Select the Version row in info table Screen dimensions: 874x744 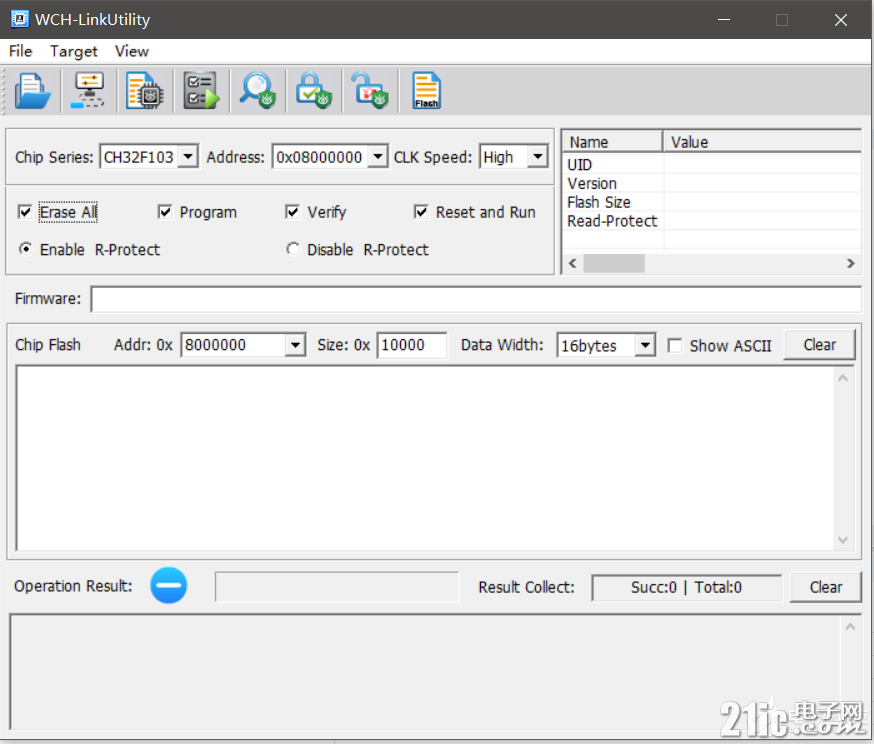[x=712, y=183]
